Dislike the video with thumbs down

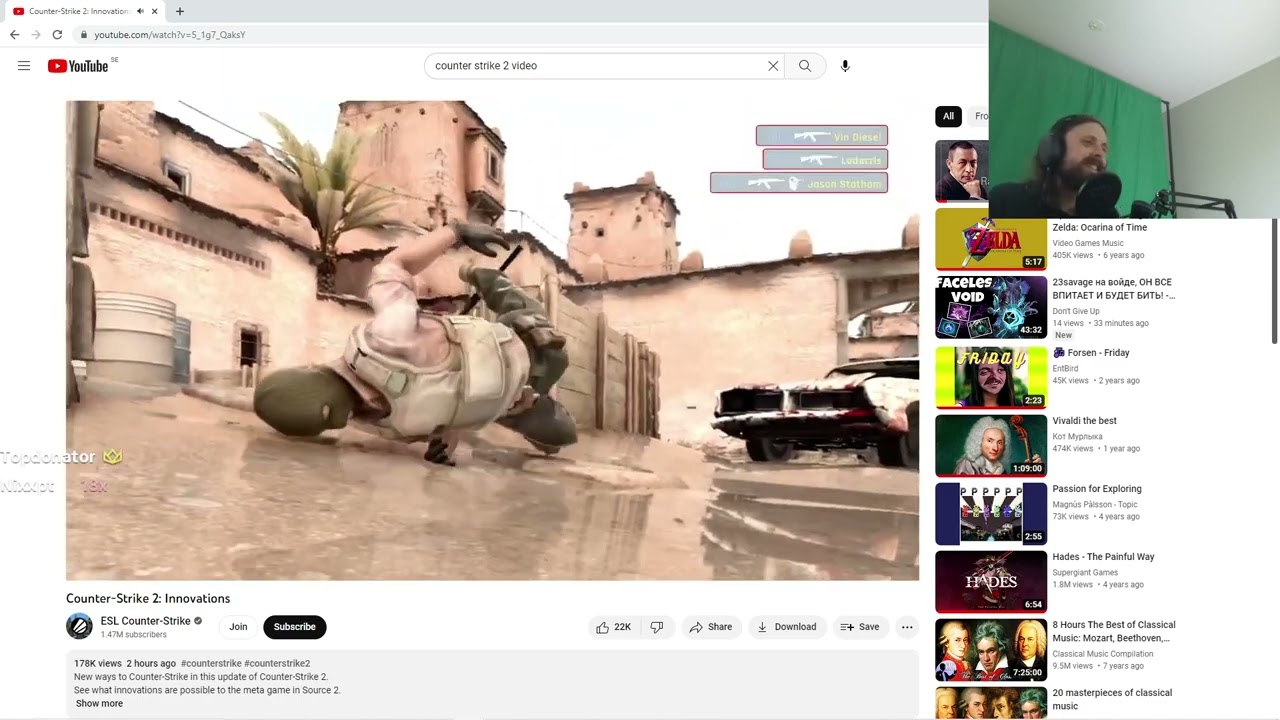coord(657,627)
